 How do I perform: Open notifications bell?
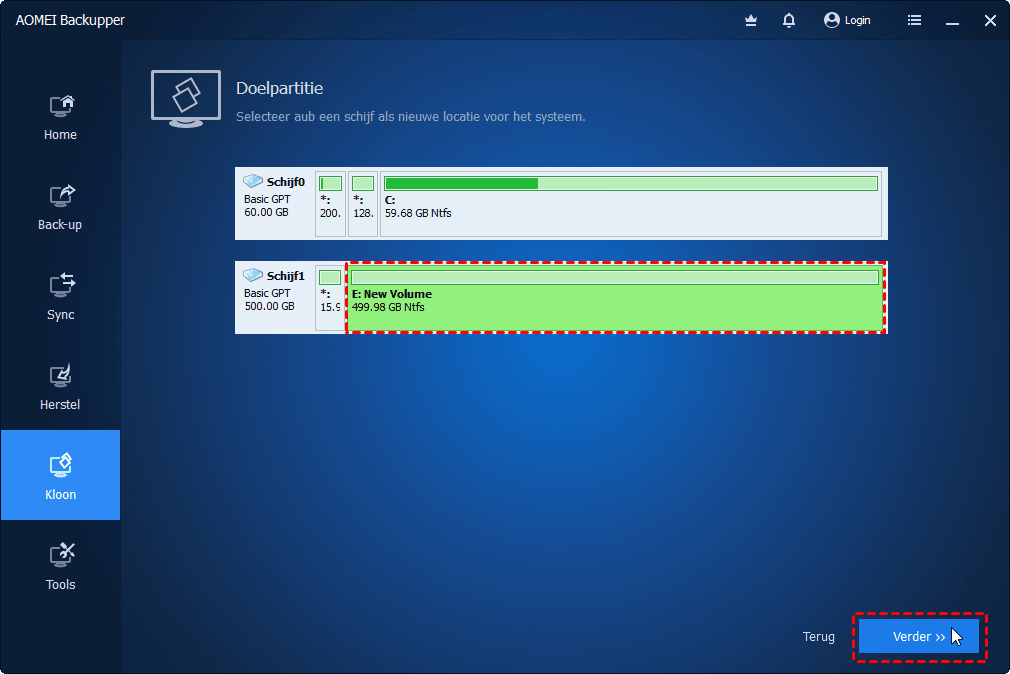(x=788, y=21)
